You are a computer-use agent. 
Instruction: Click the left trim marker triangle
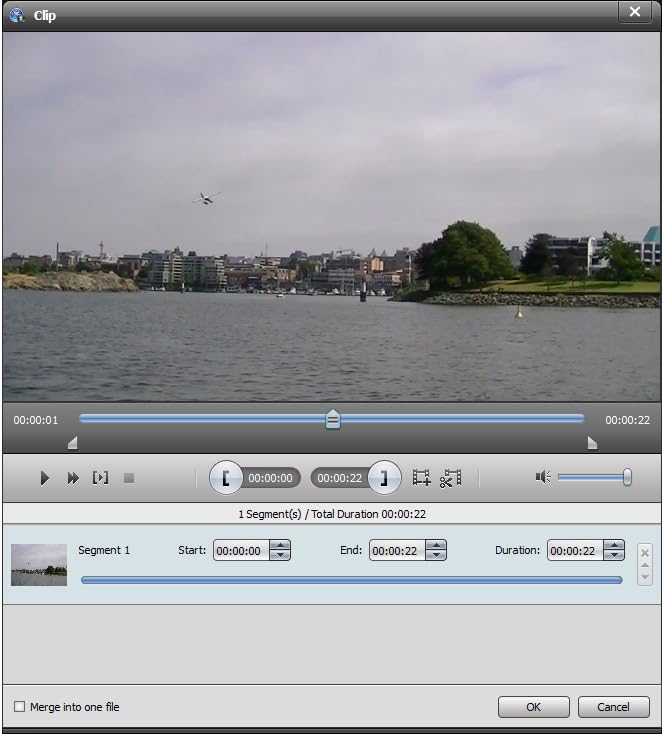tap(72, 443)
